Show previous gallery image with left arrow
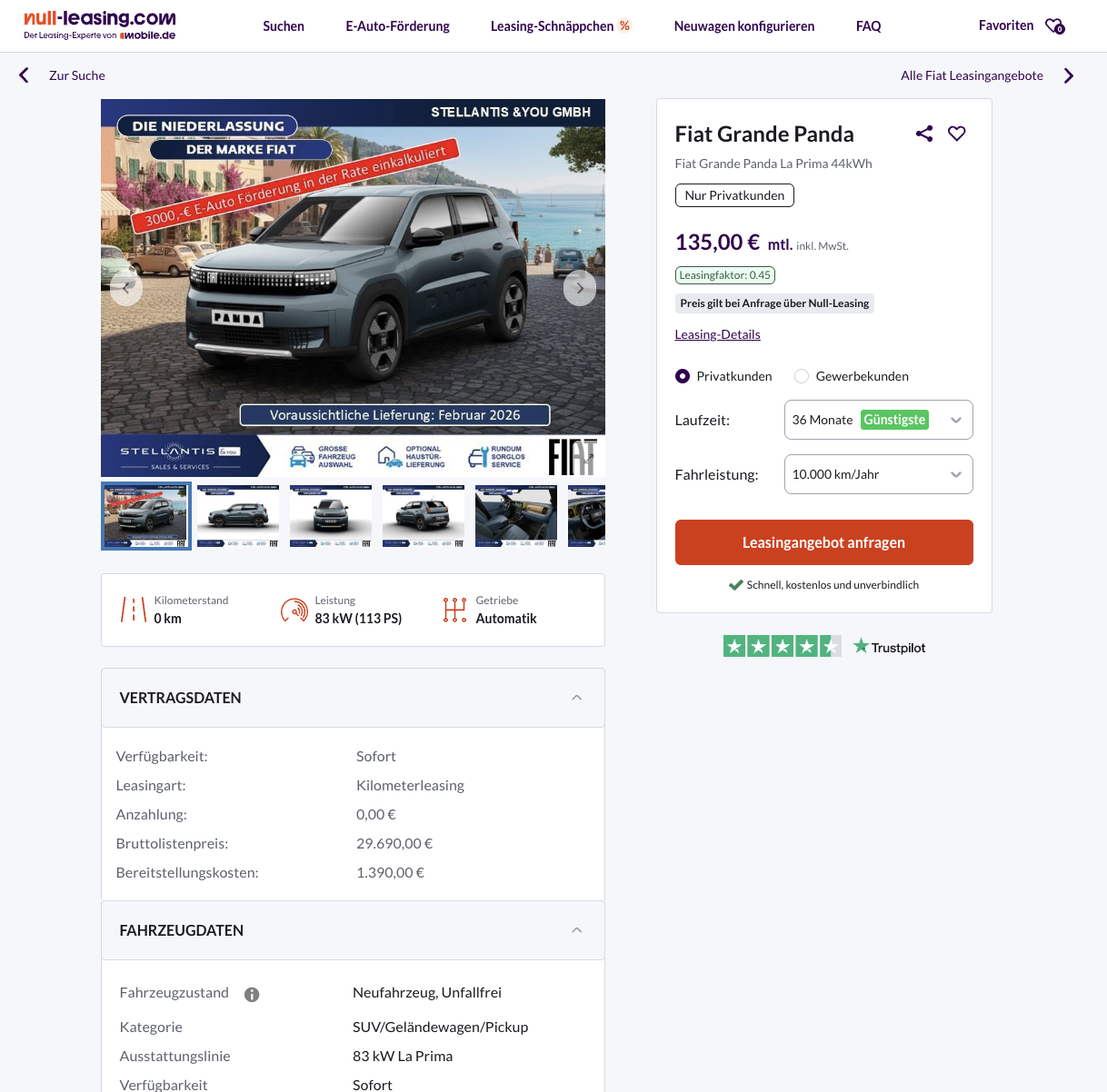Image resolution: width=1107 pixels, height=1092 pixels. tap(126, 288)
